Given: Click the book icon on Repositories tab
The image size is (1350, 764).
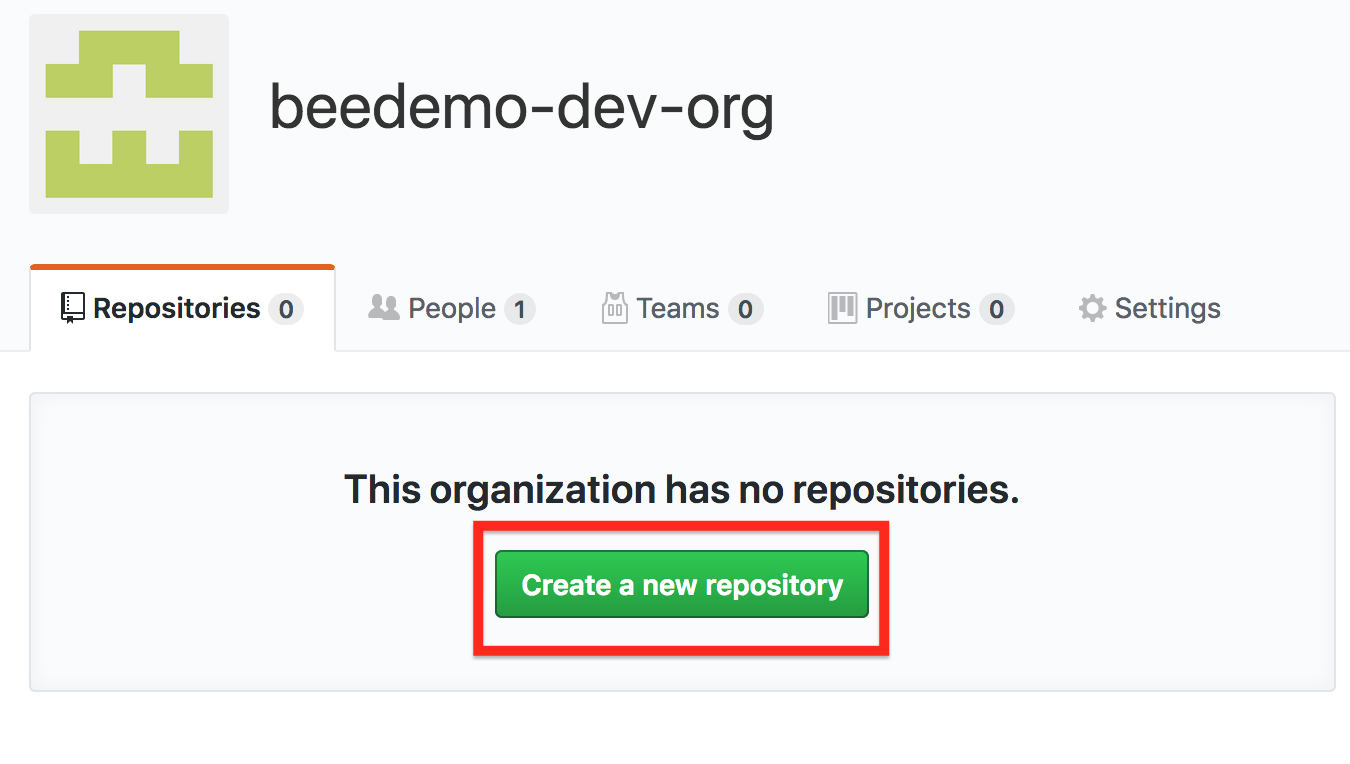Looking at the screenshot, I should [x=73, y=308].
